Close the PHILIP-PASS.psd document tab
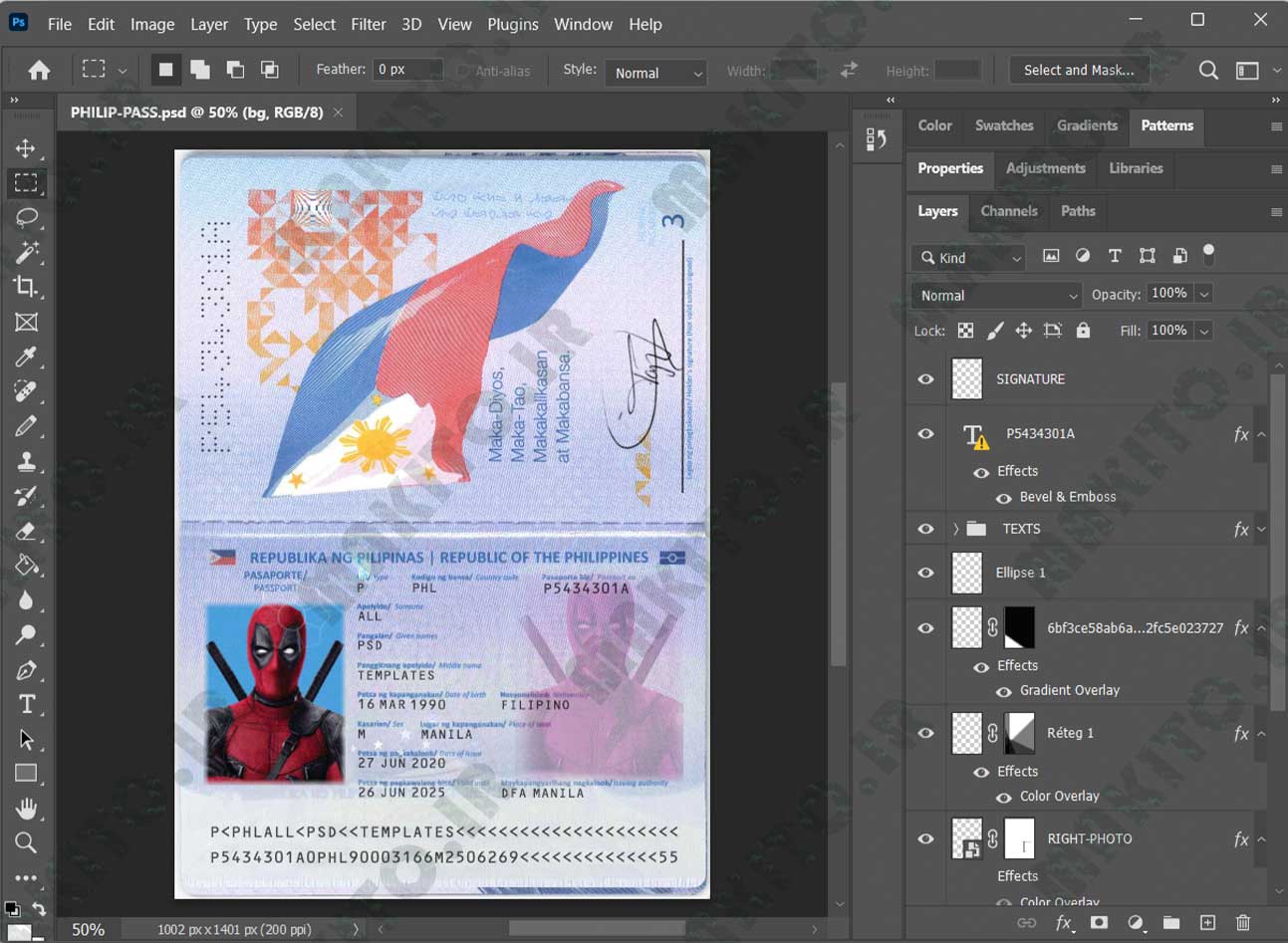The height and width of the screenshot is (943, 1288). [338, 113]
